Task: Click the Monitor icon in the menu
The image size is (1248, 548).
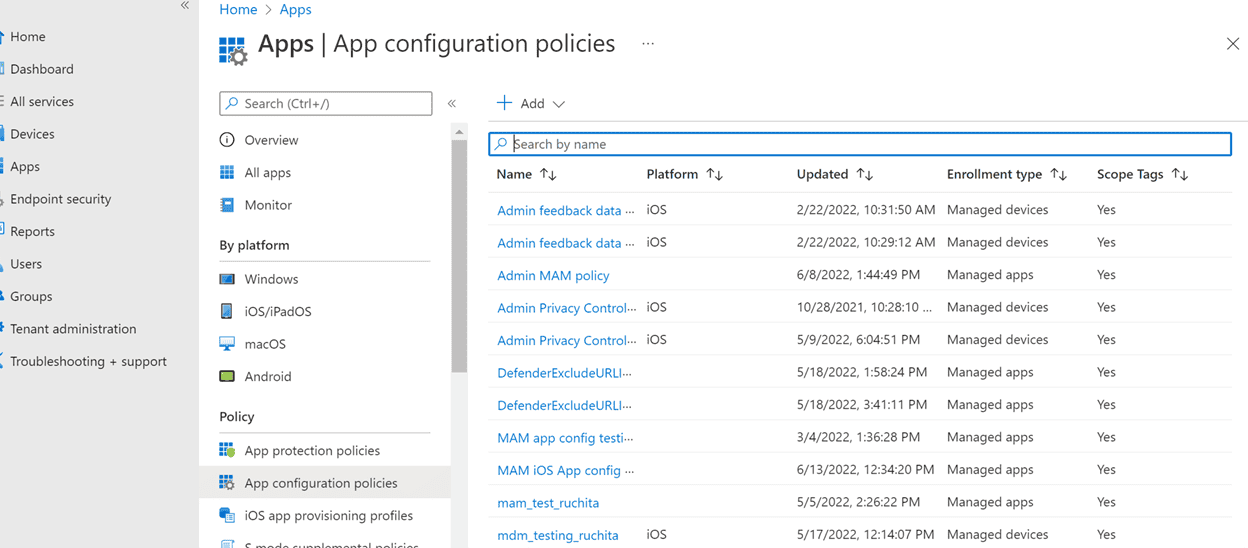Action: click(227, 205)
